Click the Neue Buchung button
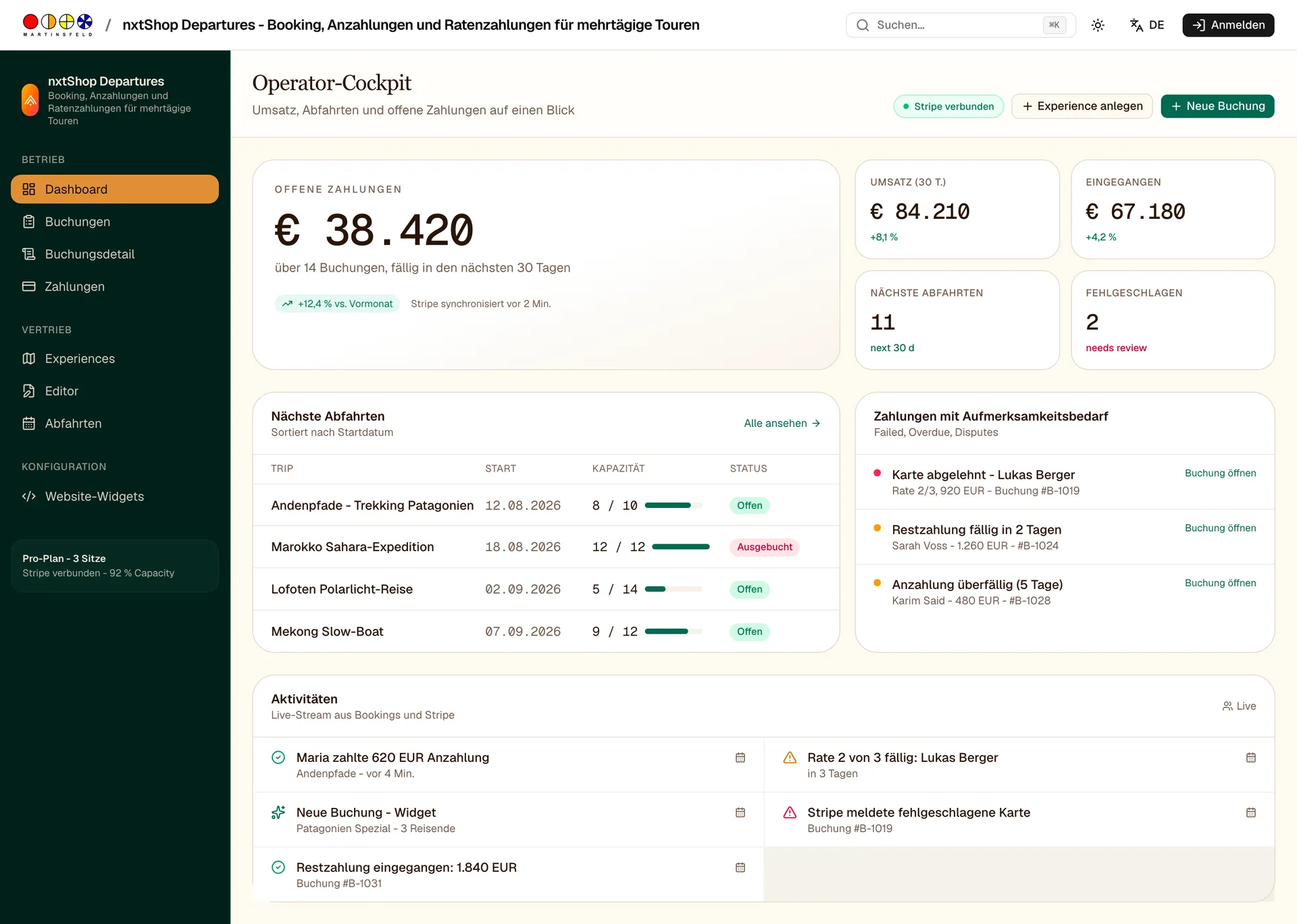1297x924 pixels. (1217, 106)
